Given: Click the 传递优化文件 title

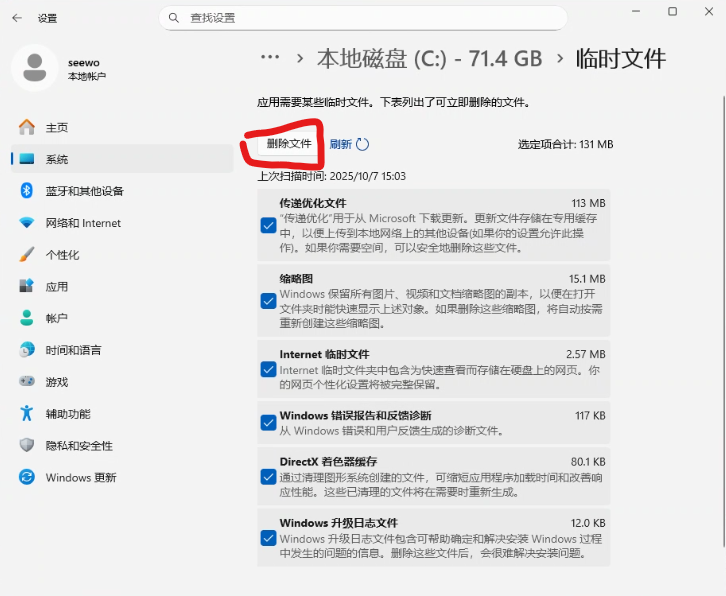Looking at the screenshot, I should click(313, 203).
